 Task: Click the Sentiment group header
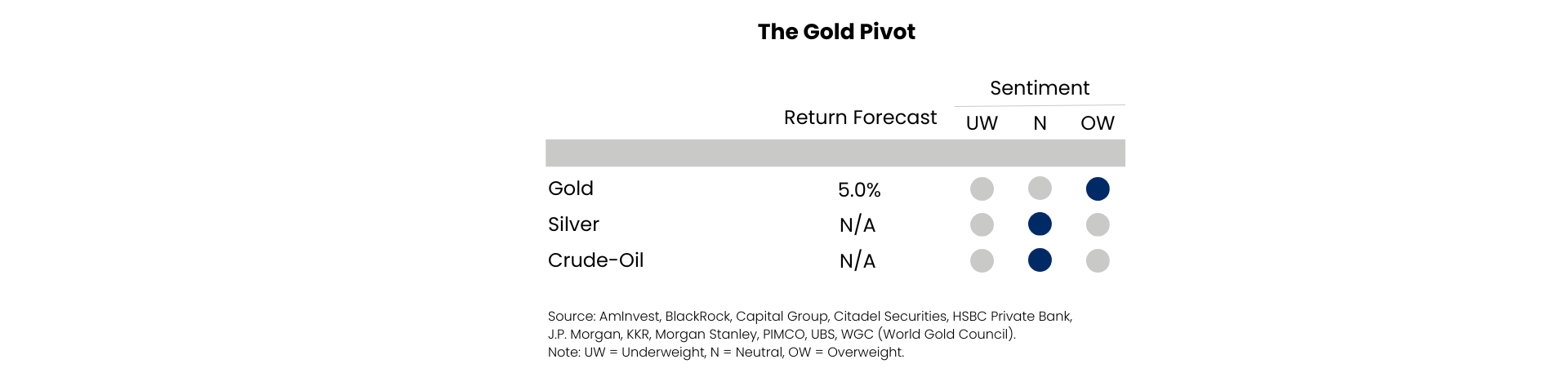1040,88
